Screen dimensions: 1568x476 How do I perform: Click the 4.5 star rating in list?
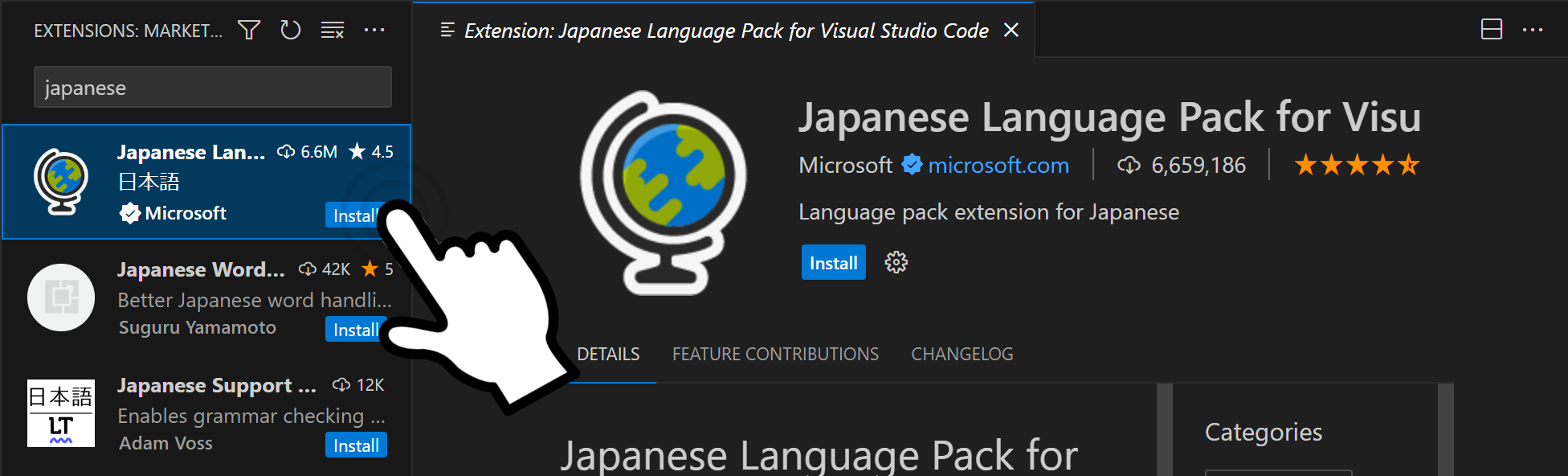click(371, 151)
